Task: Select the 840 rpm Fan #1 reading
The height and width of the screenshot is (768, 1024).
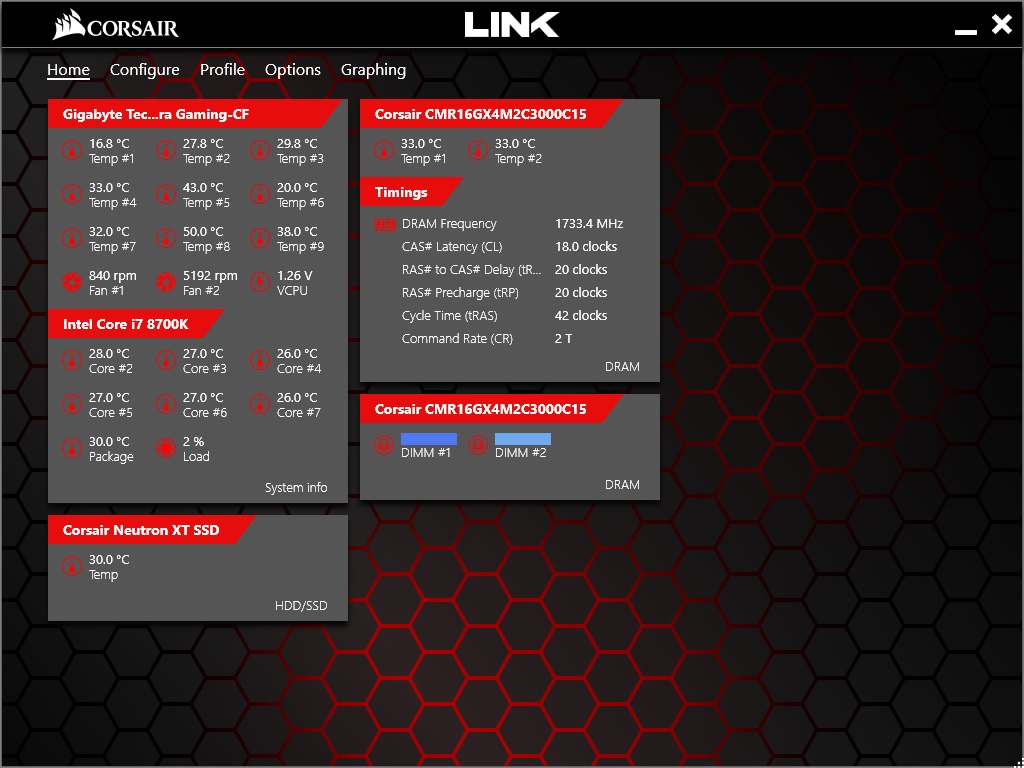Action: click(113, 276)
